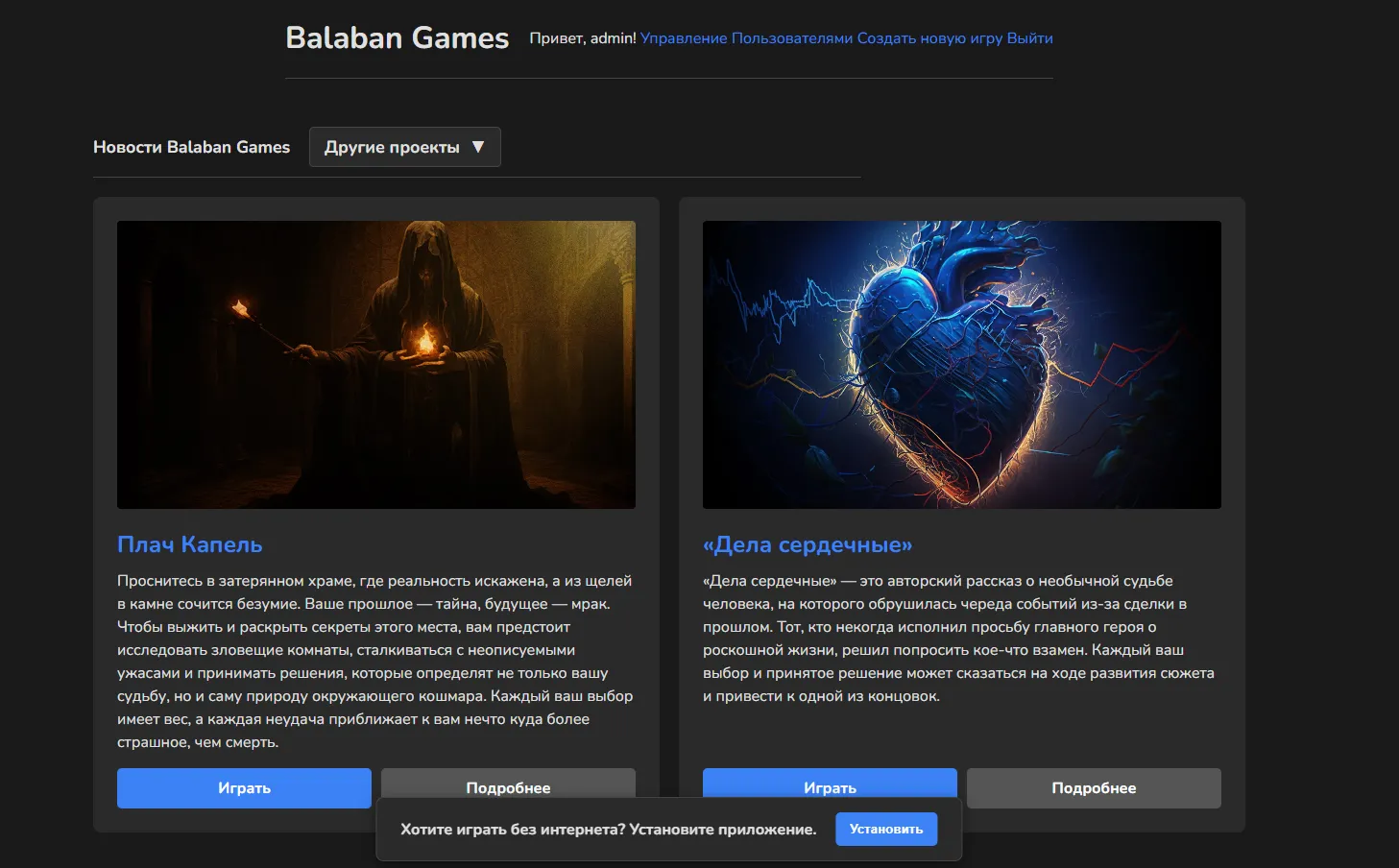Viewport: 1399px width, 868px height.
Task: Click the Привет, admin! greeting text
Action: click(582, 38)
